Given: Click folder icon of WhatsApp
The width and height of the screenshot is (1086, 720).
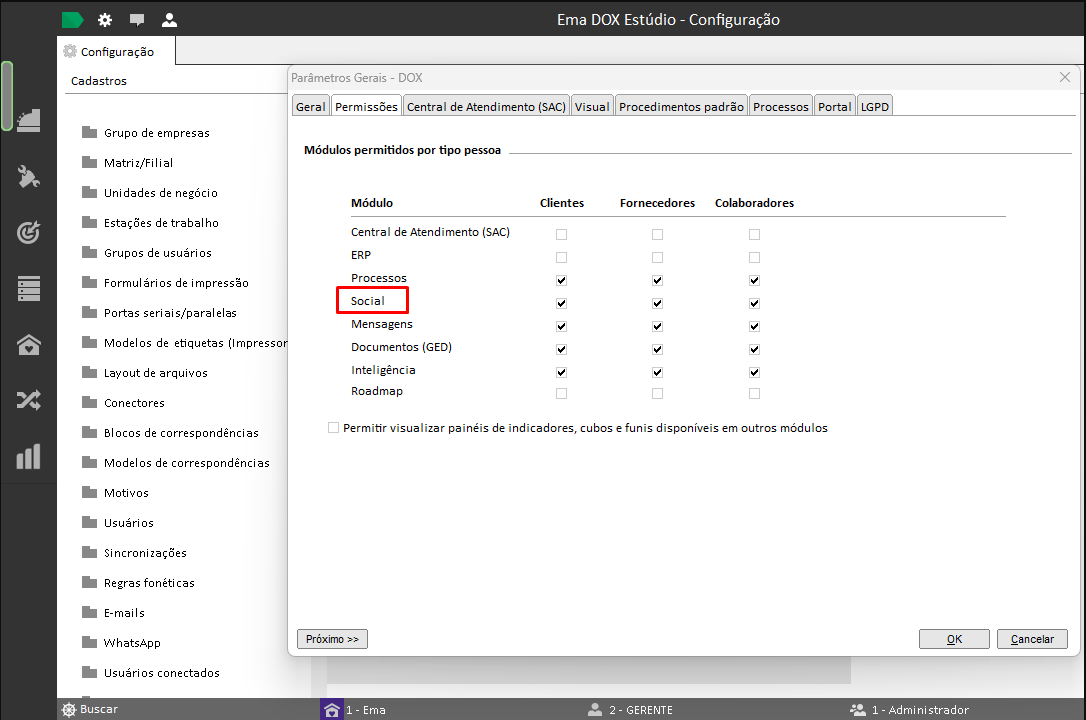Looking at the screenshot, I should pyautogui.click(x=89, y=642).
